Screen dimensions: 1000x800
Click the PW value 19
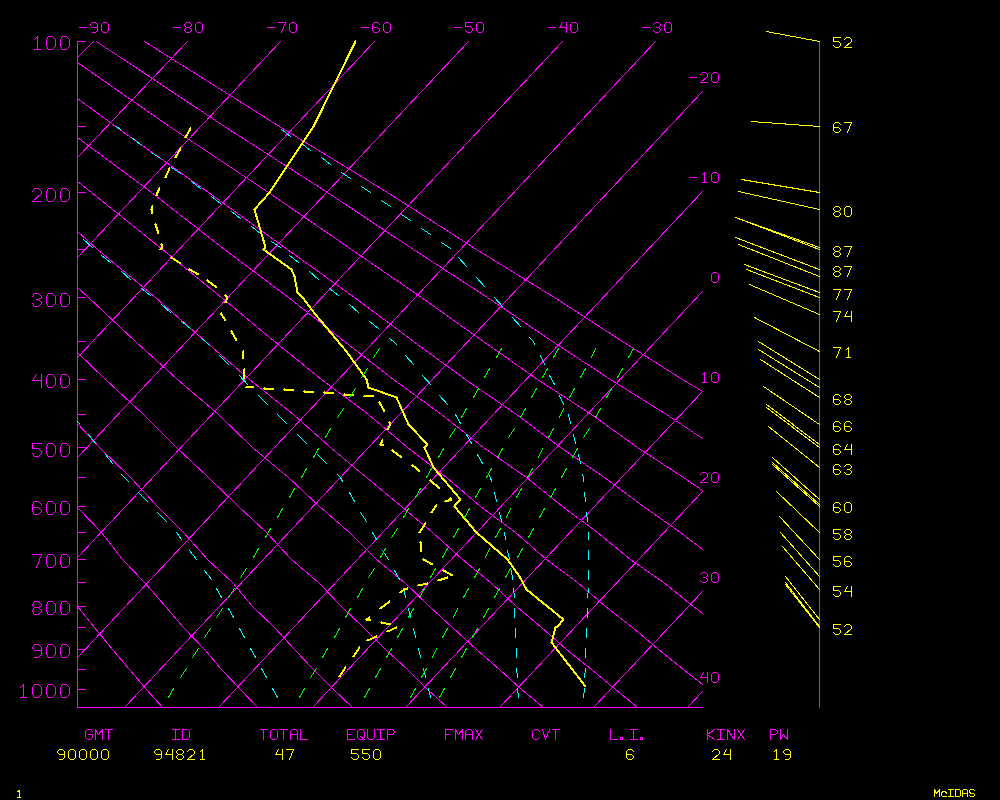[x=782, y=755]
